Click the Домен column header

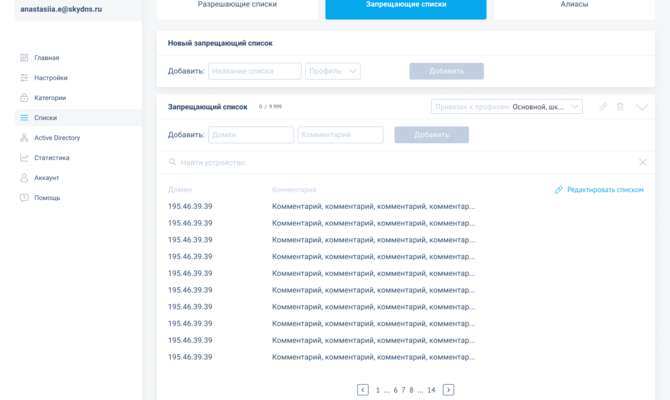[180, 189]
